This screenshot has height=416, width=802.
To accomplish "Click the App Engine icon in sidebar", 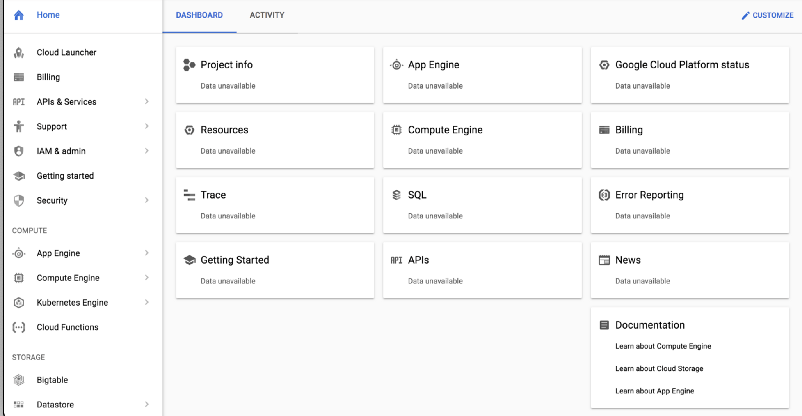I will point(19,253).
